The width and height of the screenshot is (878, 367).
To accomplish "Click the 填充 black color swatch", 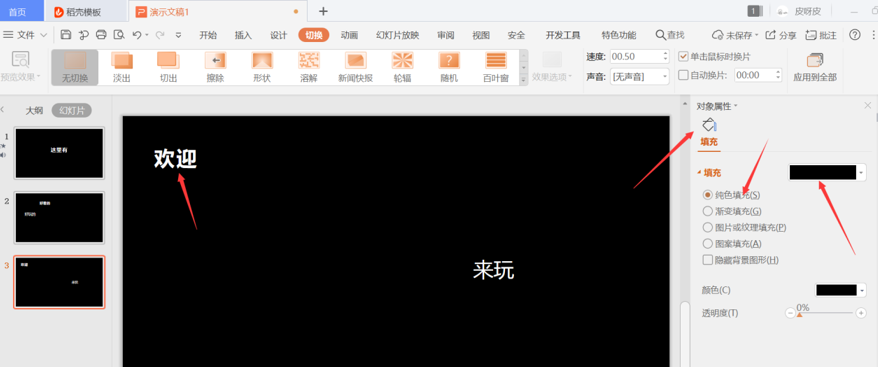I will point(823,173).
